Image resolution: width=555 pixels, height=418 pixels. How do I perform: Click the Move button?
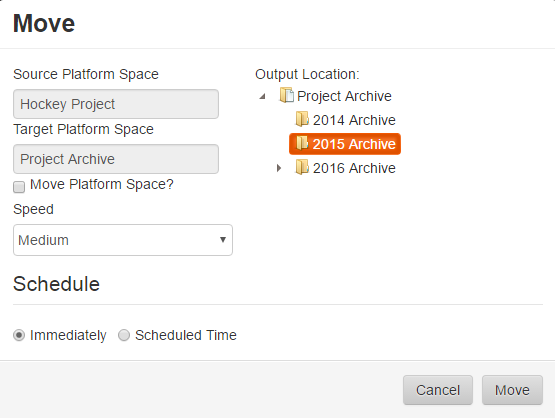(x=512, y=390)
